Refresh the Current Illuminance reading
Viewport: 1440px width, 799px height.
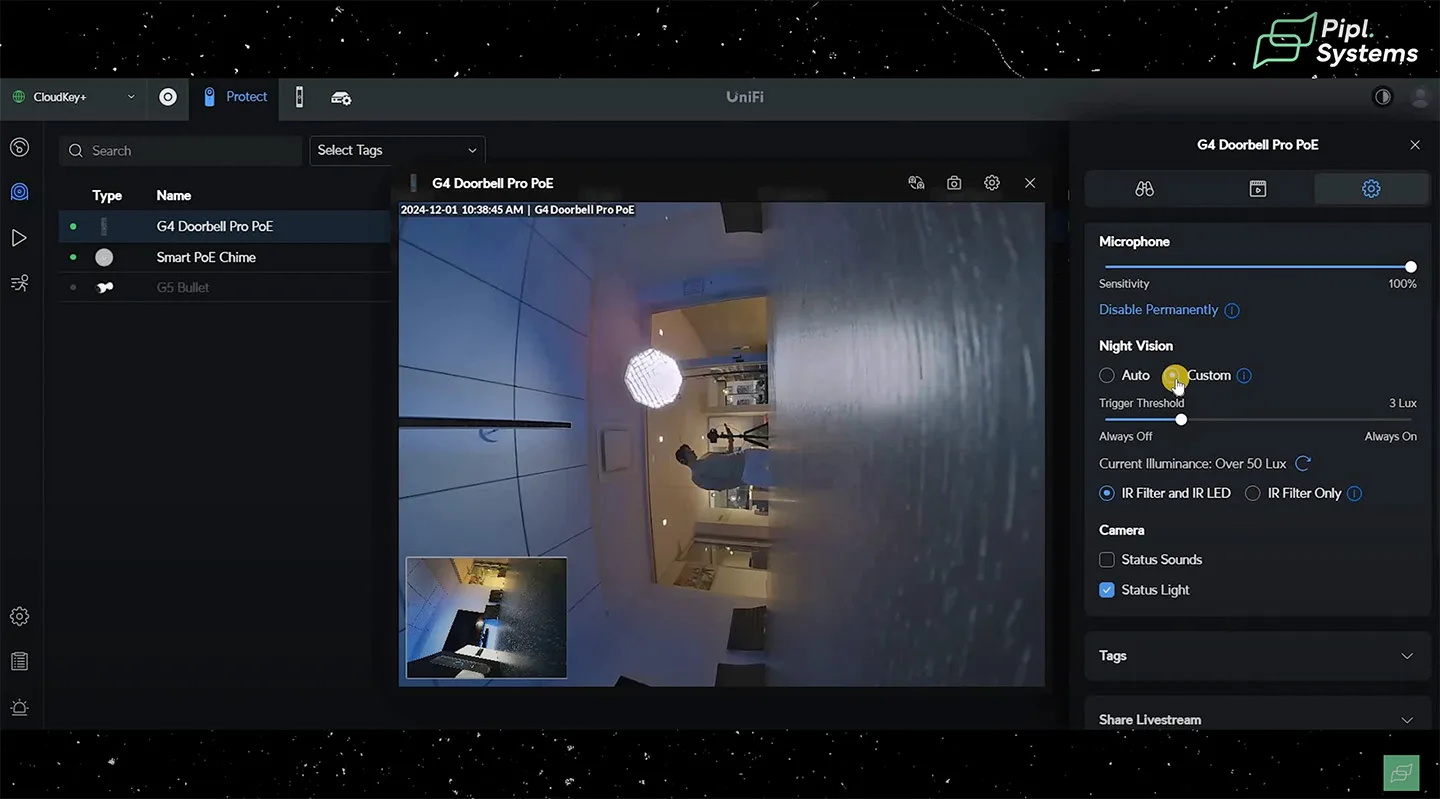click(x=1303, y=464)
